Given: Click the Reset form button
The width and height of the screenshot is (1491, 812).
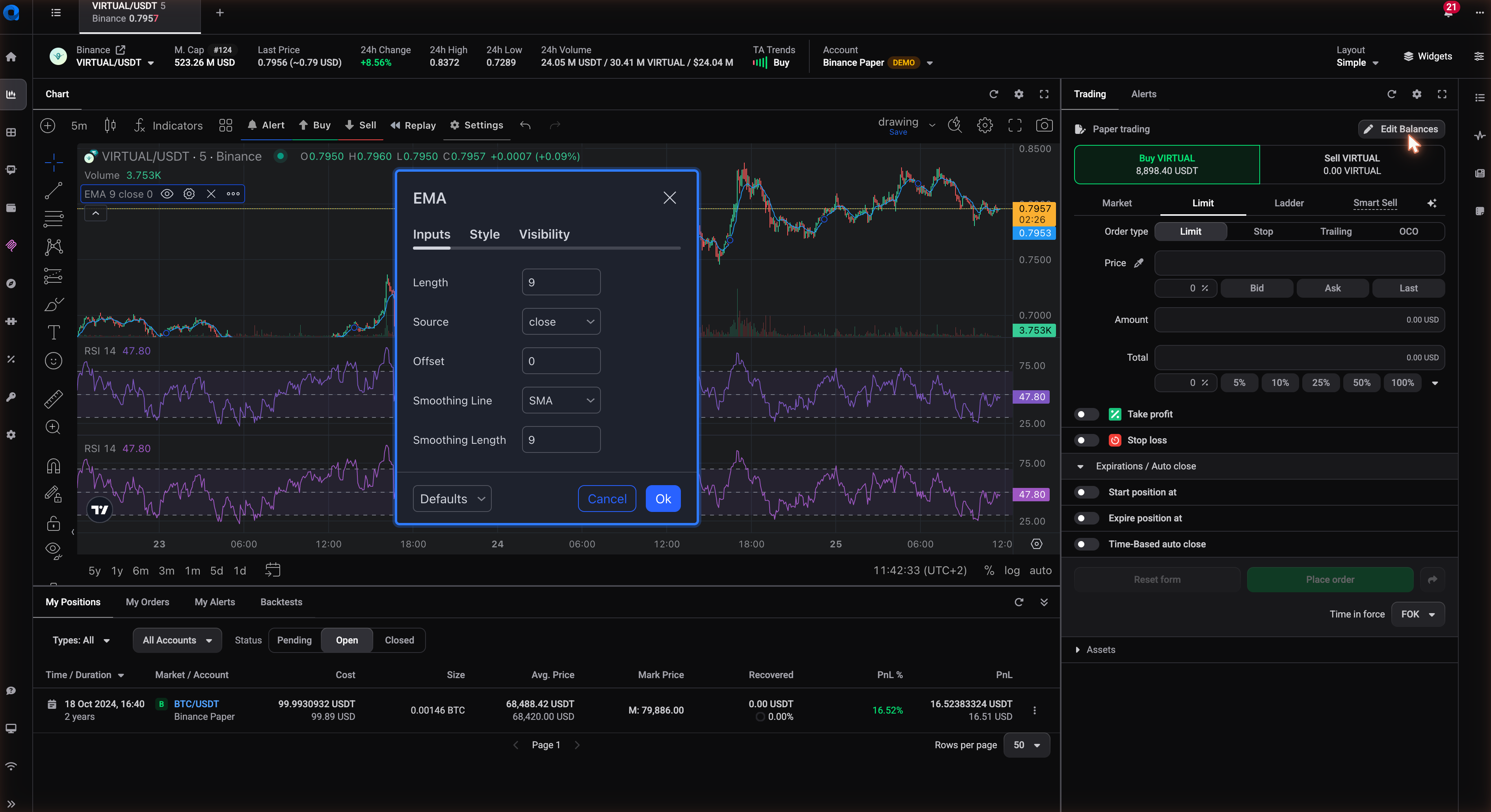Looking at the screenshot, I should coord(1157,580).
